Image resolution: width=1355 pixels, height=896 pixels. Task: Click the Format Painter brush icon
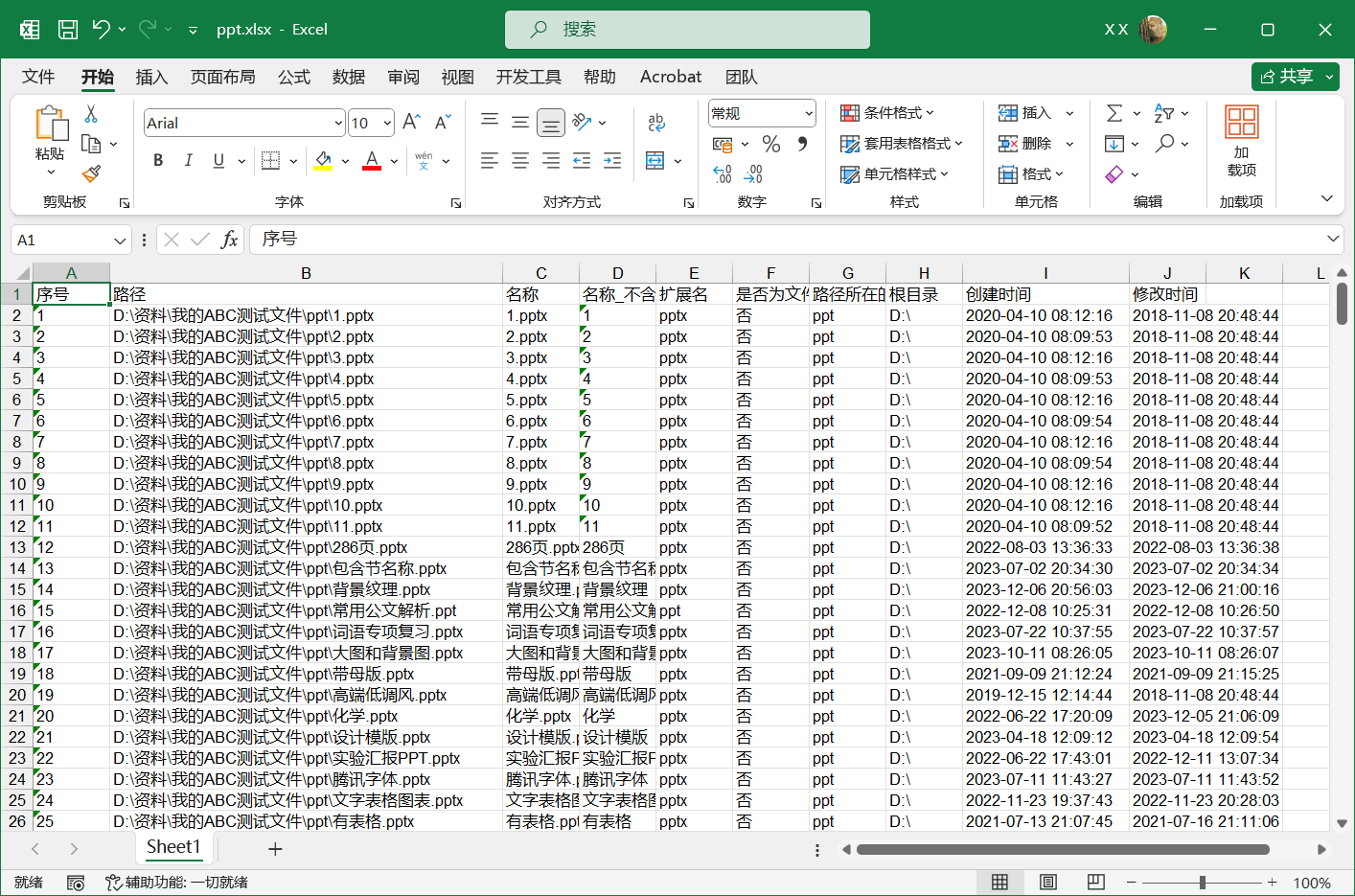pyautogui.click(x=91, y=173)
